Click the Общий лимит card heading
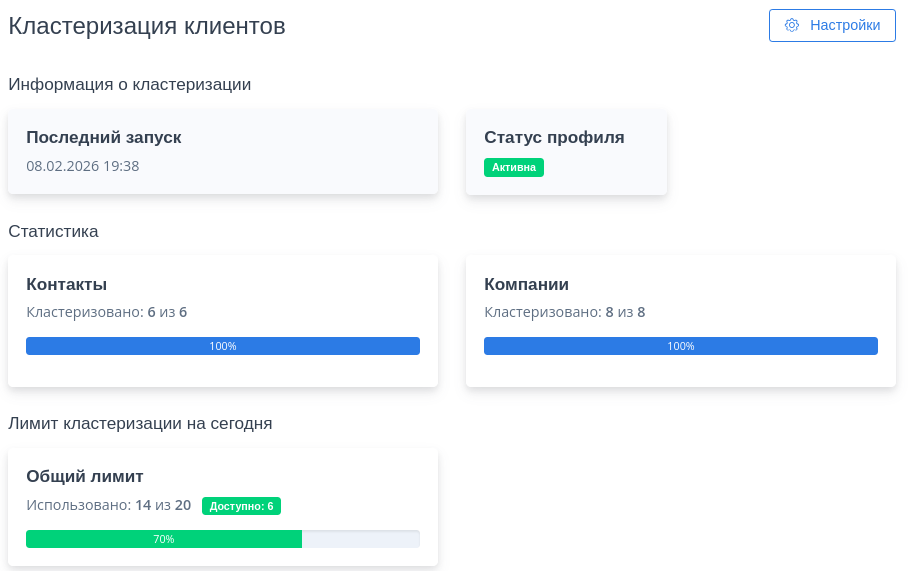910x571 pixels. (x=85, y=476)
